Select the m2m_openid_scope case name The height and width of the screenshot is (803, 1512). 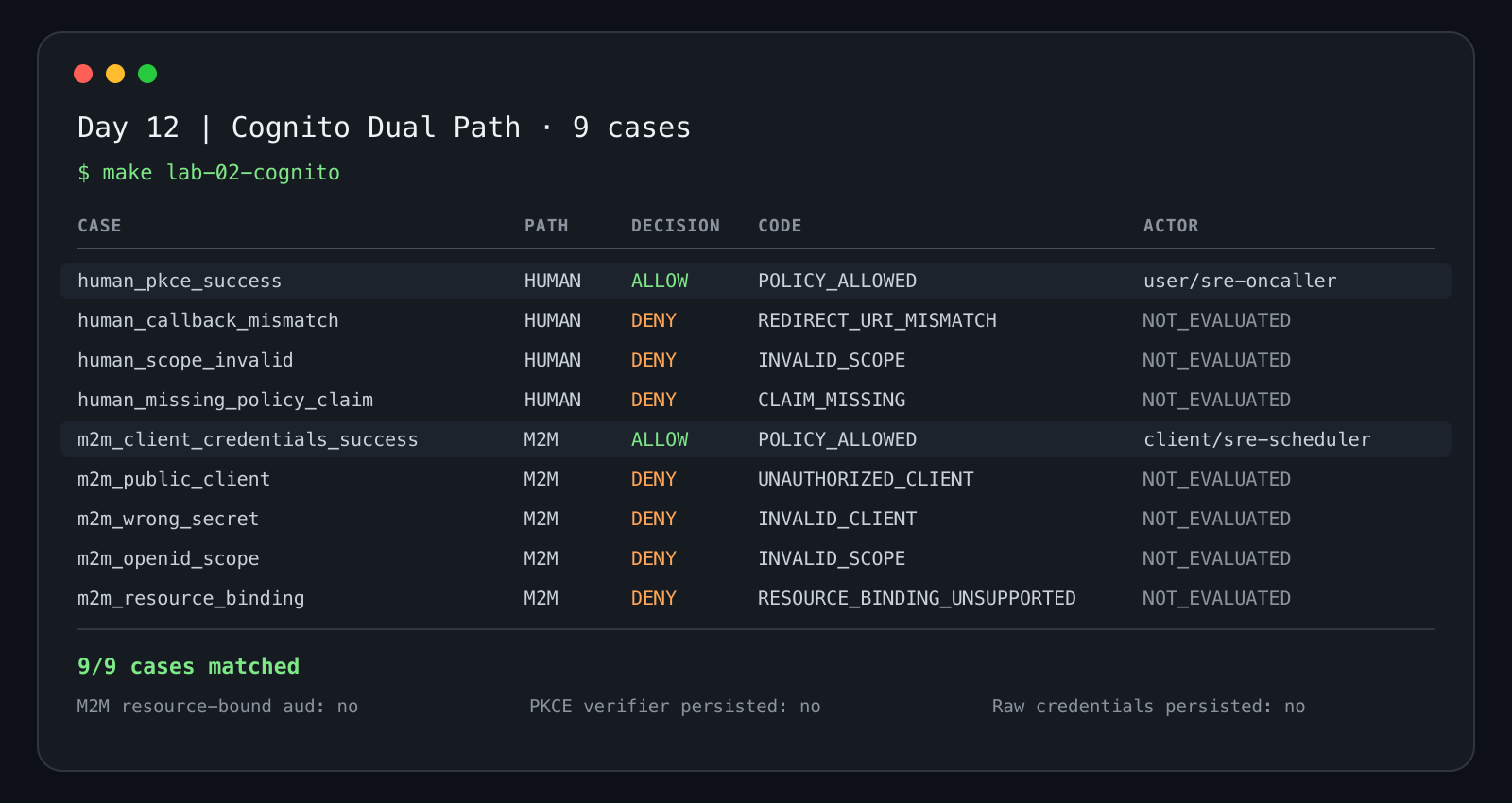pyautogui.click(x=168, y=558)
